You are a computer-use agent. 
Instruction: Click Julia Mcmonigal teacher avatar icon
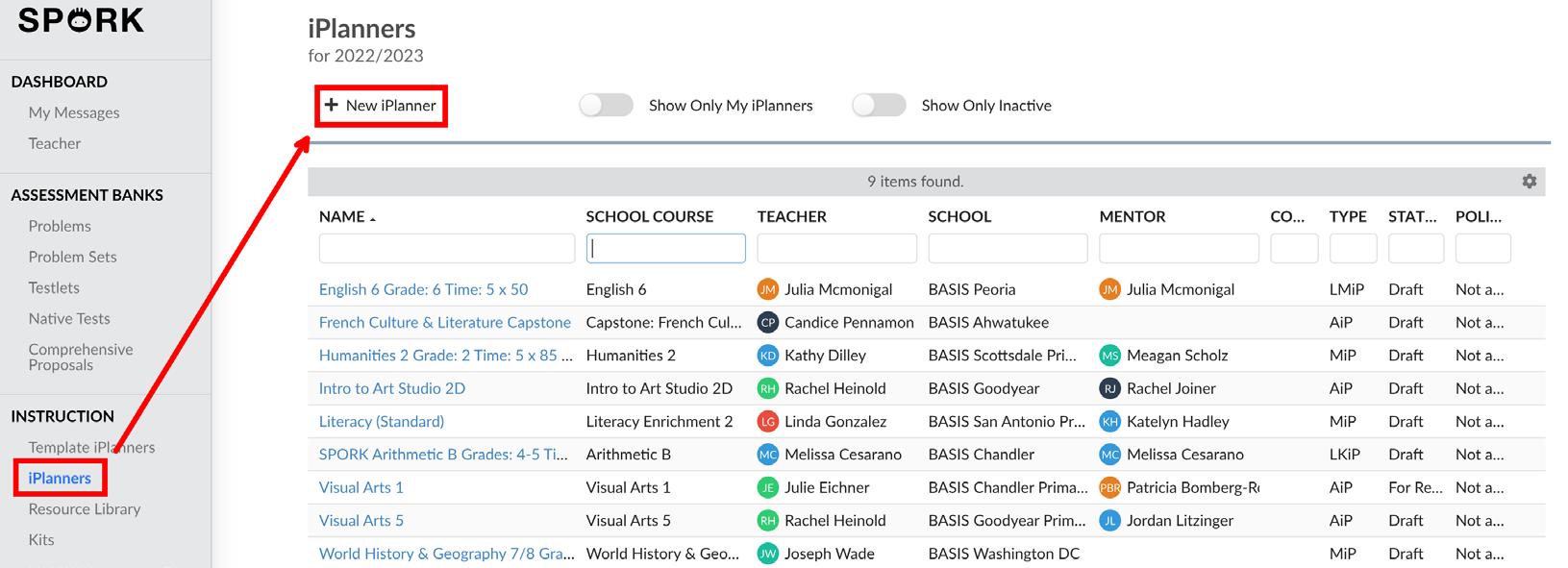(x=767, y=289)
